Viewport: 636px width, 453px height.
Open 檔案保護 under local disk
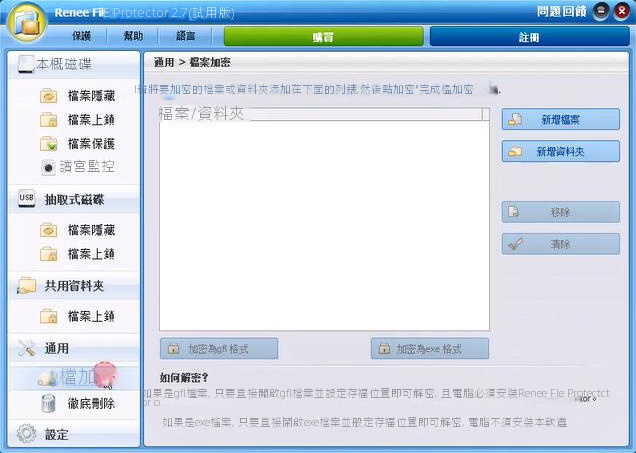(x=91, y=144)
